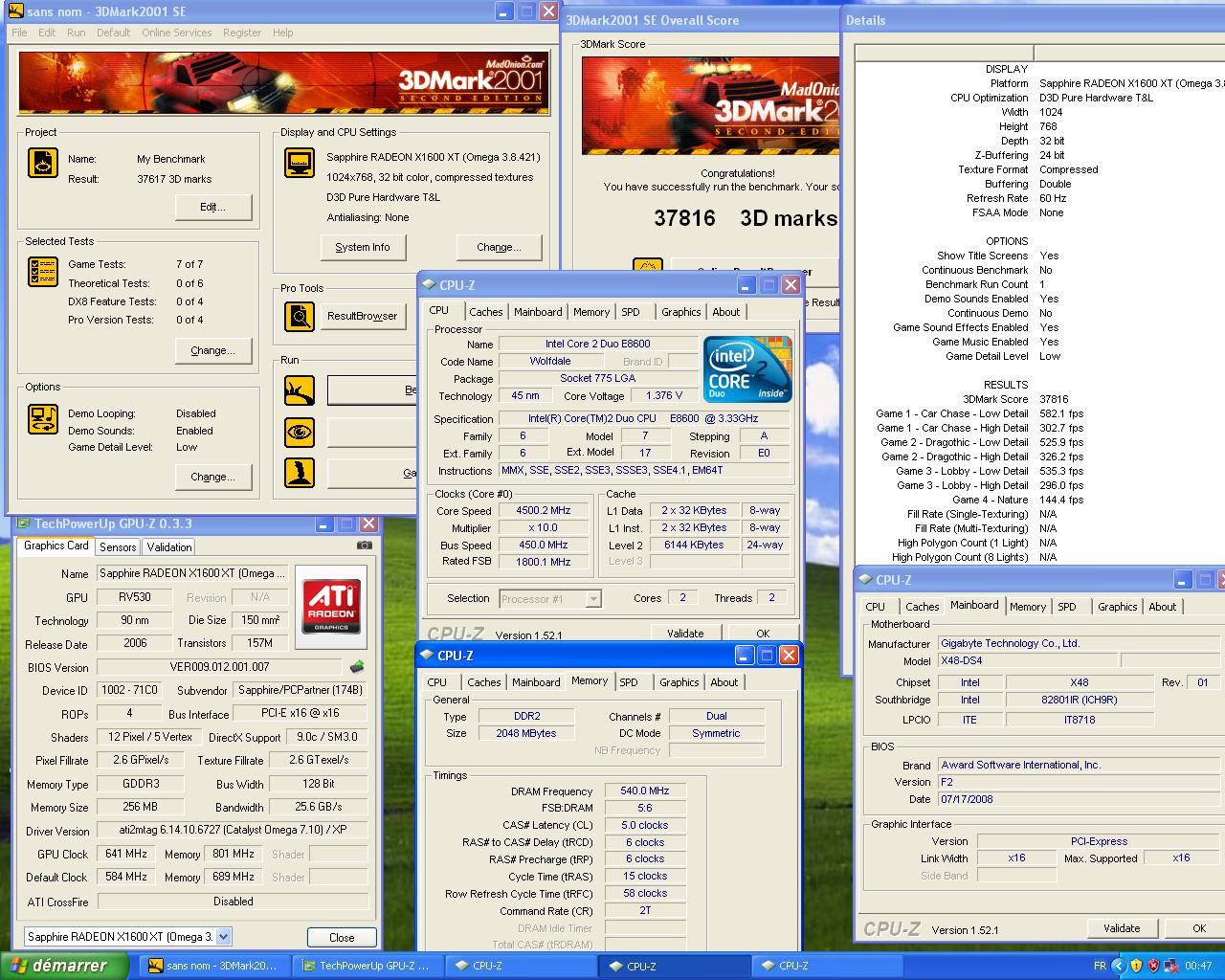
Task: Click CAS# Latency value 5.0 clocks
Action: (645, 825)
